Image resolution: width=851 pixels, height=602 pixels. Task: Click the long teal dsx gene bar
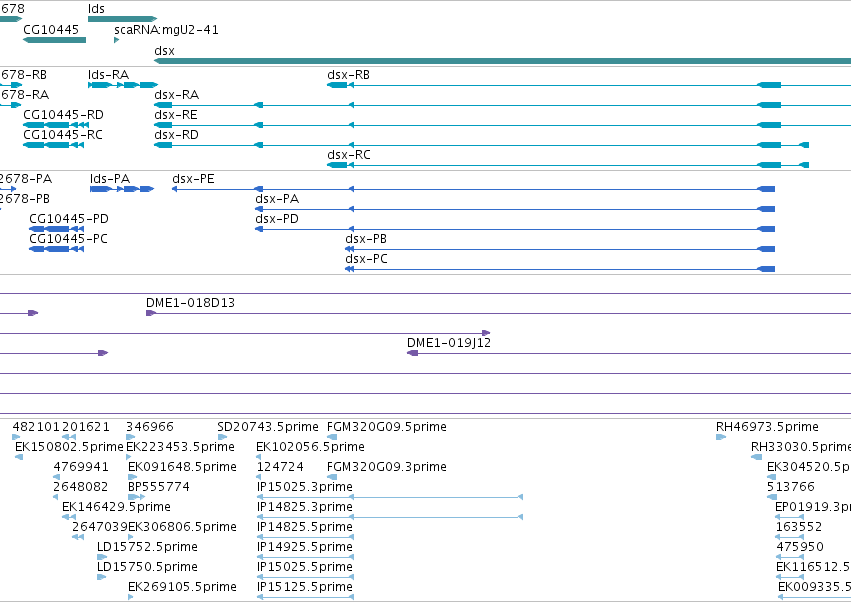click(503, 61)
